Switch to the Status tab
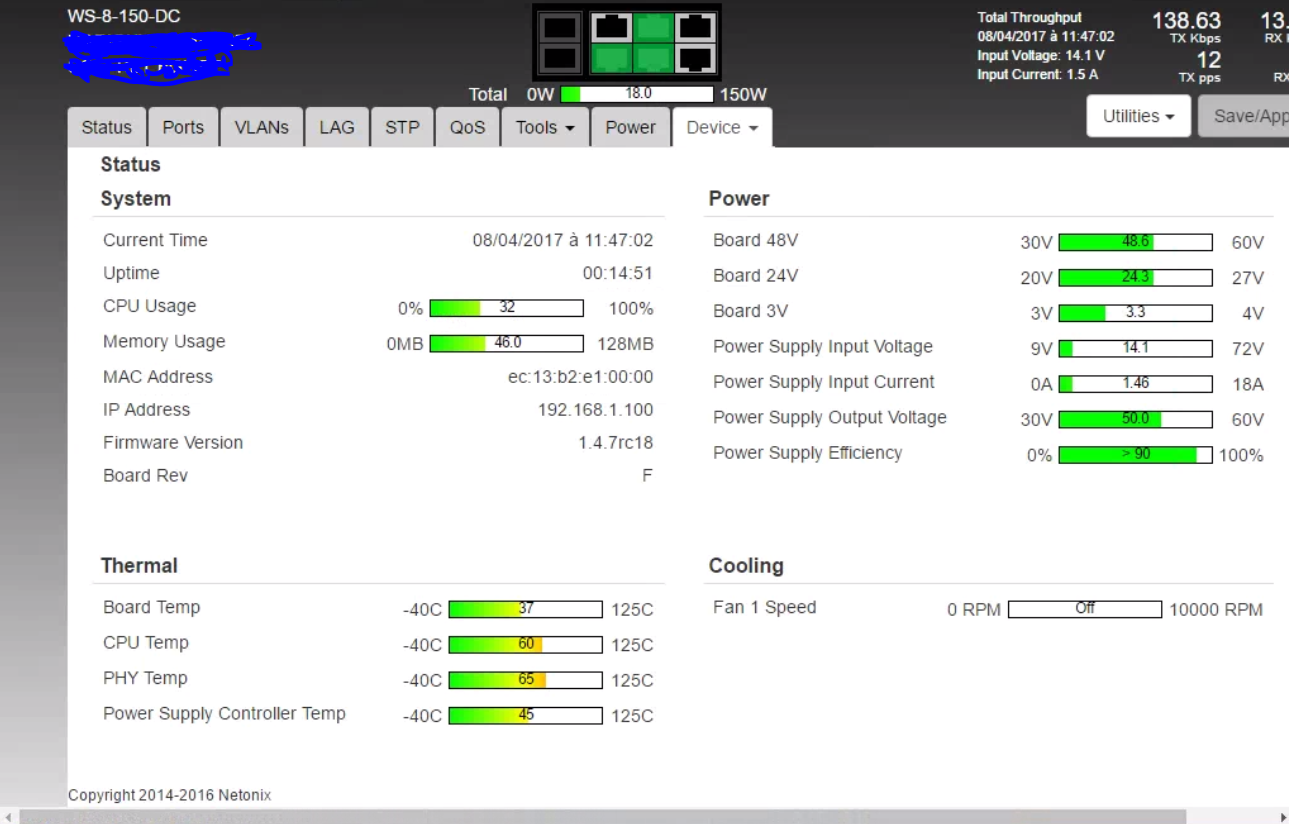 coord(106,128)
